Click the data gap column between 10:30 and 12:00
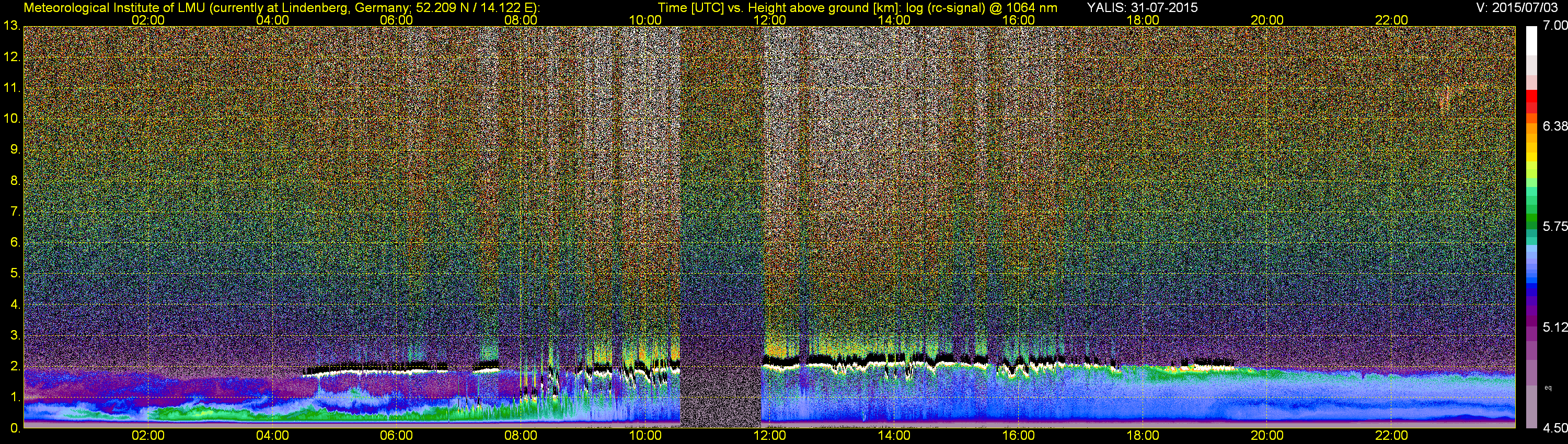The width and height of the screenshot is (1568, 444). tap(721, 226)
